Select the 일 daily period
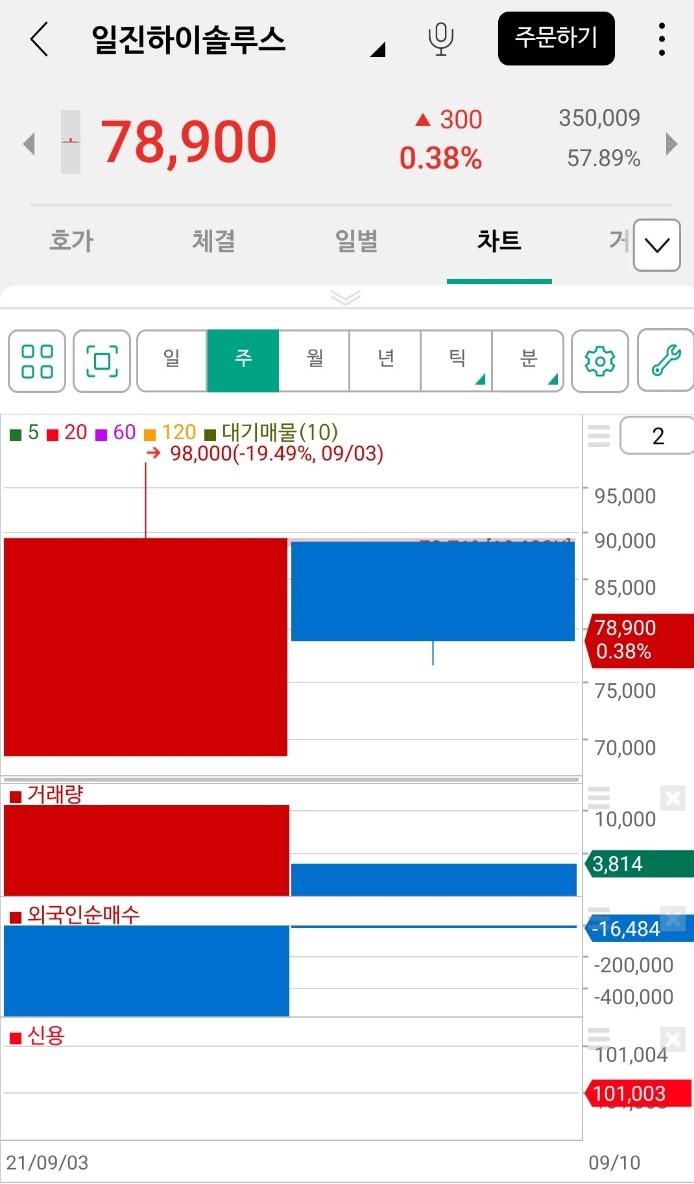The image size is (694, 1184). (171, 361)
